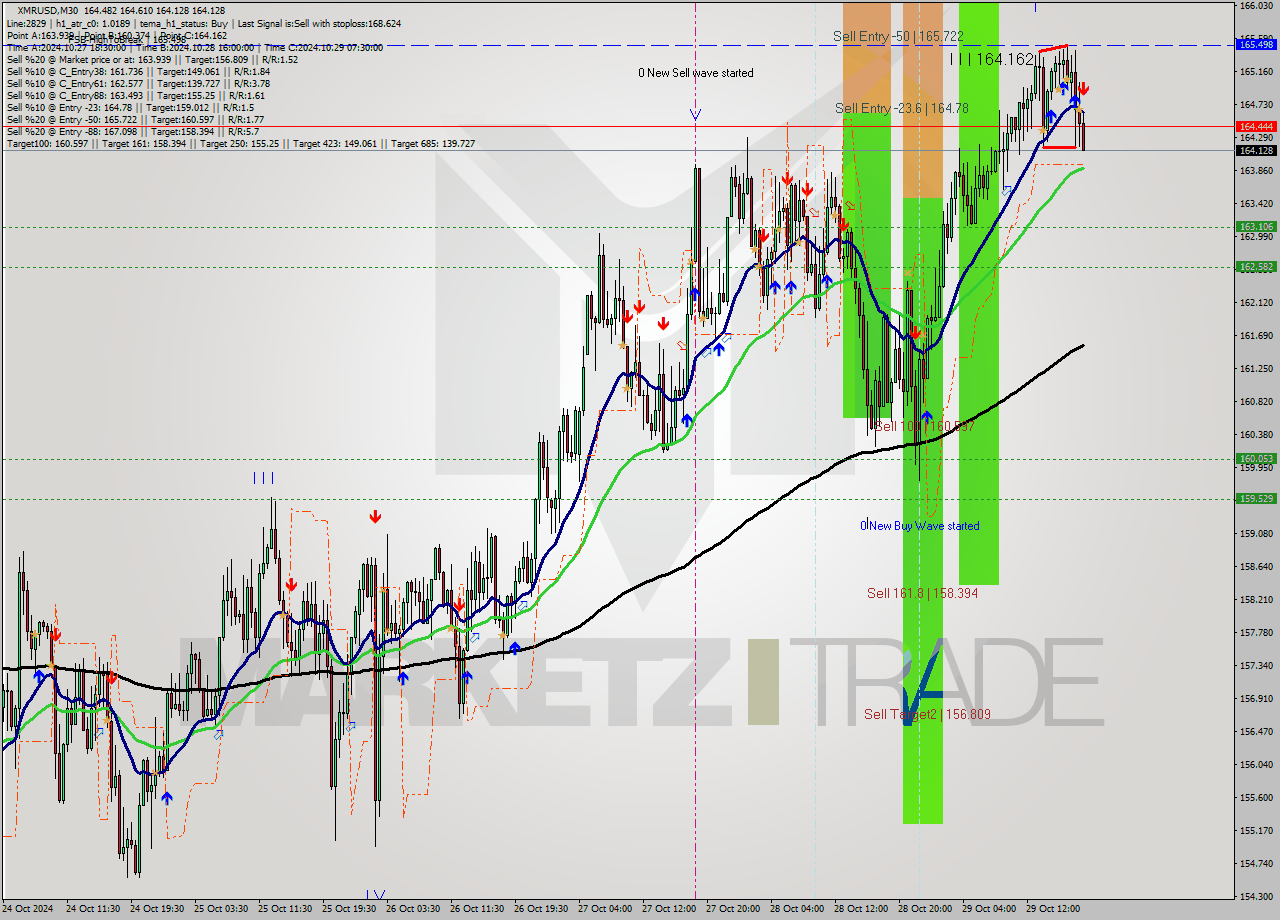The width and height of the screenshot is (1280, 920).
Task: Click the '25 Oct 11:30' time axis label
Action: click(285, 909)
